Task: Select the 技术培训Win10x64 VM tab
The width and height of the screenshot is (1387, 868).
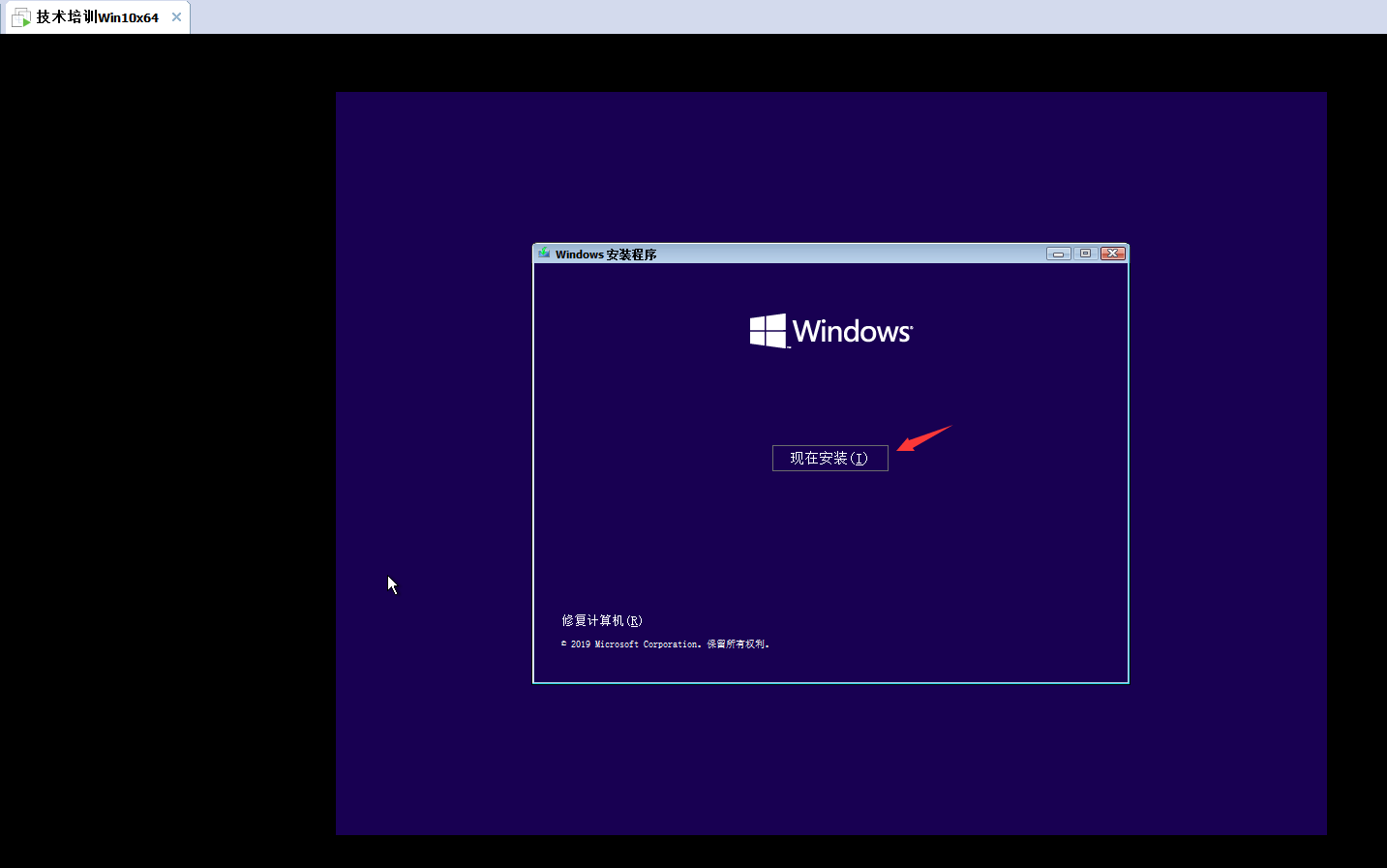Action: (x=96, y=17)
